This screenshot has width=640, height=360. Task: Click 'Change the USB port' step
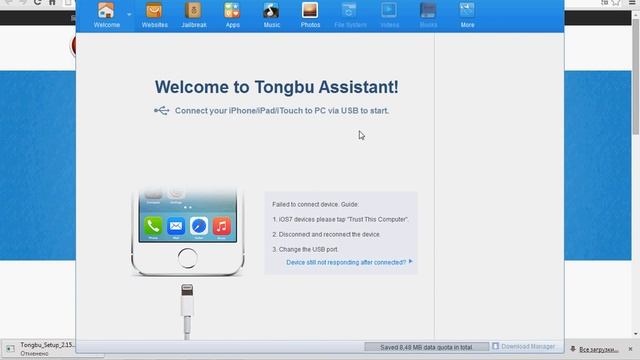[x=305, y=249]
